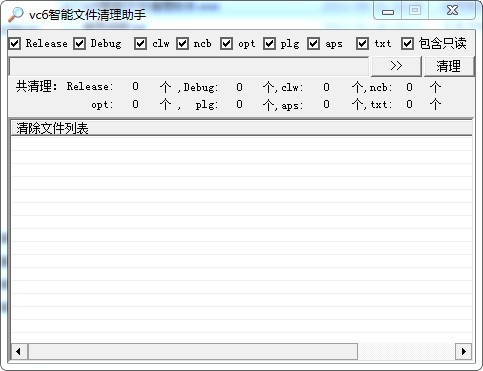
Task: Click the ncb: count label
Action: pos(381,88)
